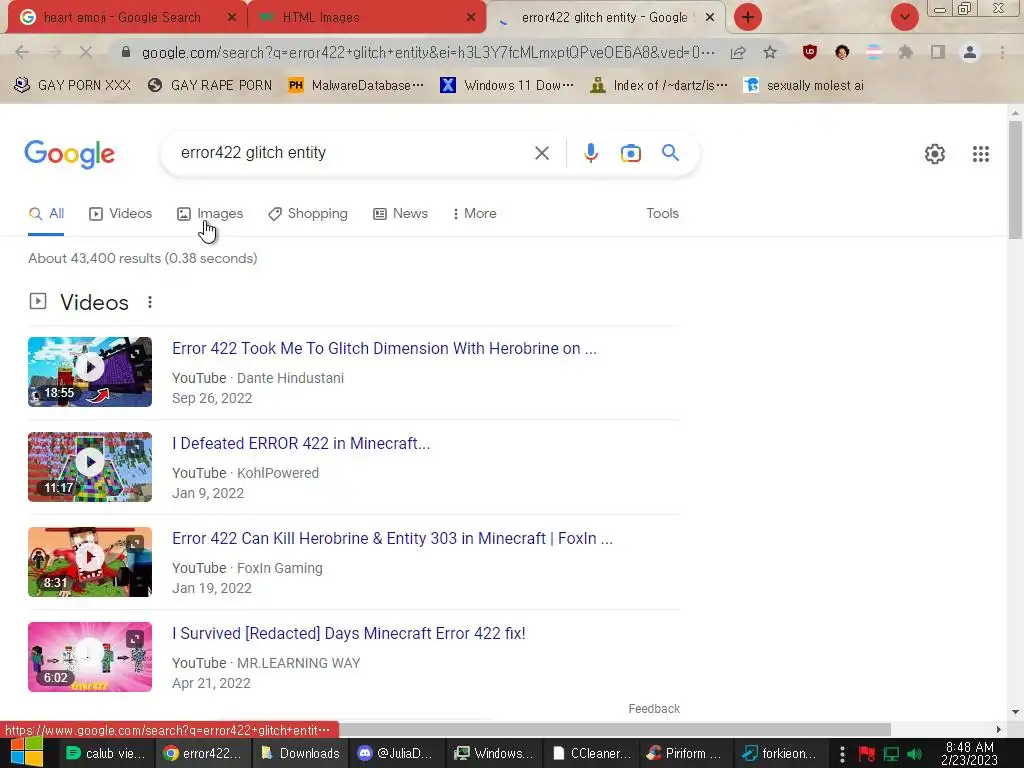Switch to heart emoji Google Search tab
Viewport: 1024px width, 768px height.
point(122,18)
